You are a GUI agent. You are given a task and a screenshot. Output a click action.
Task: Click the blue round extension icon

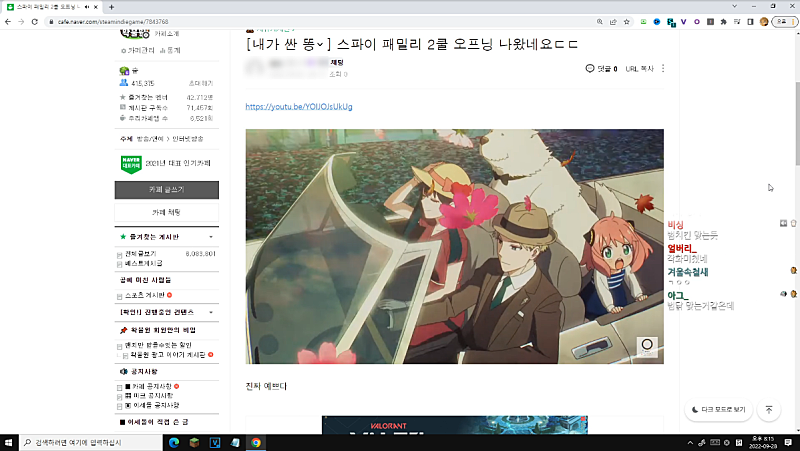point(657,22)
